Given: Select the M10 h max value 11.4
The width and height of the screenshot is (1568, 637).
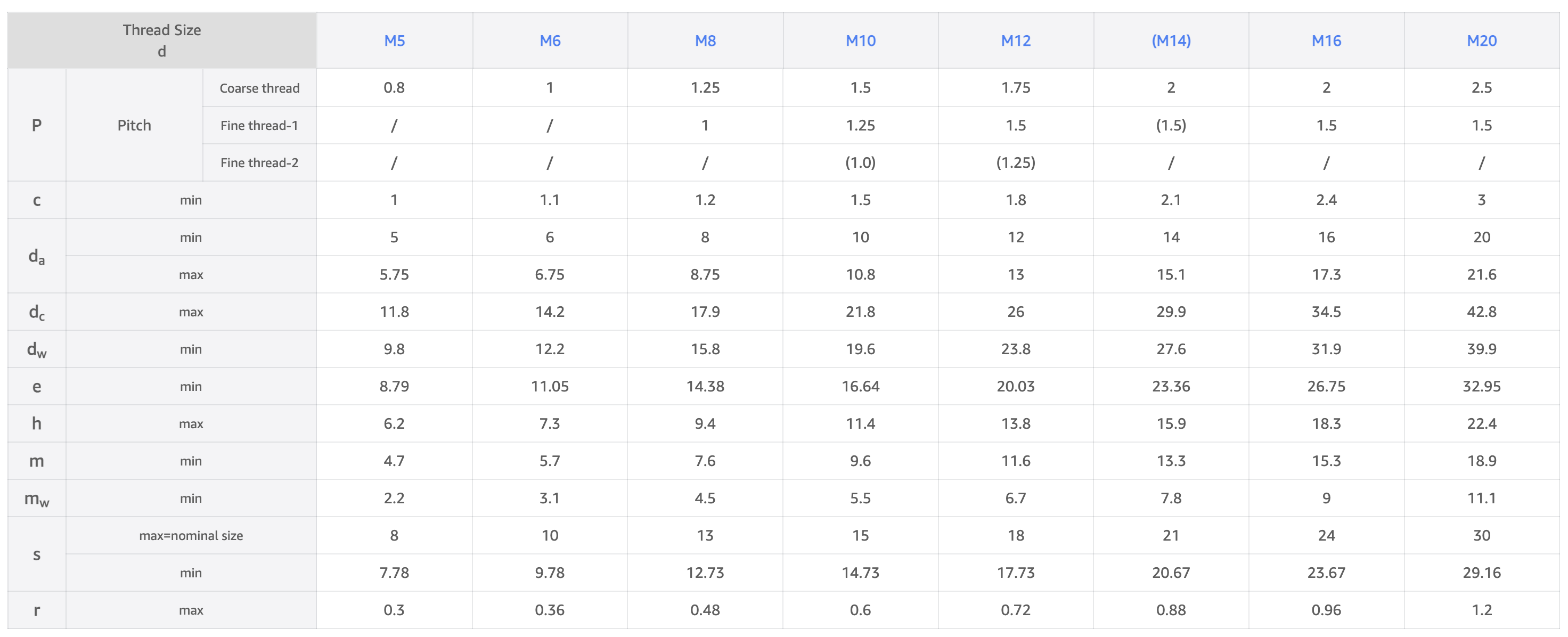Looking at the screenshot, I should [860, 423].
